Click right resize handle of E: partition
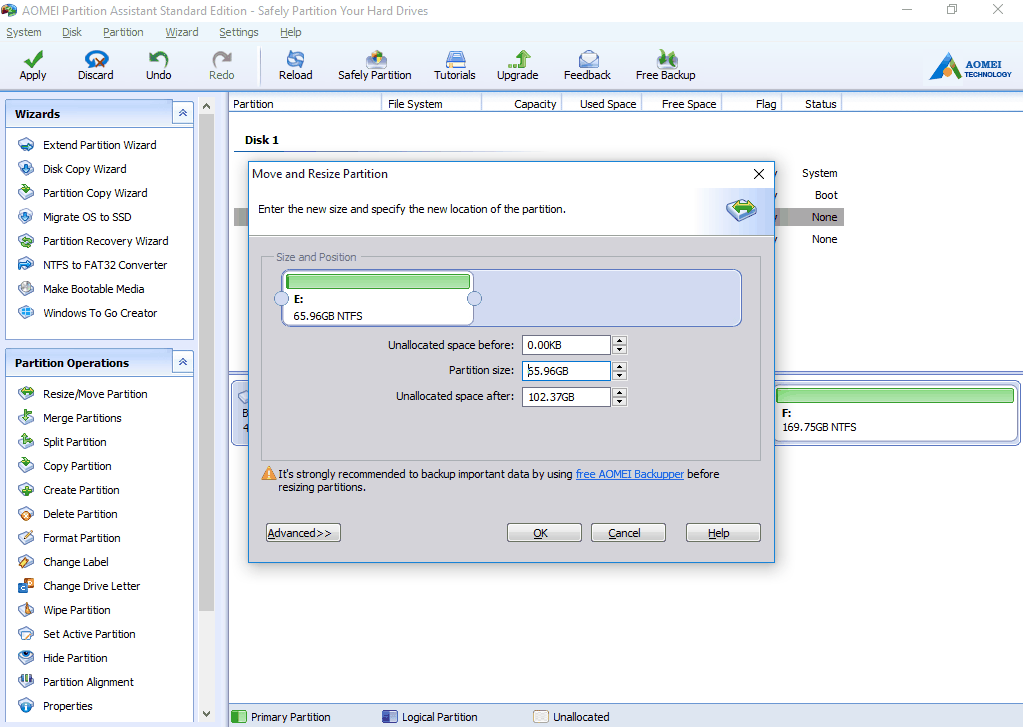Image resolution: width=1023 pixels, height=727 pixels. click(474, 299)
